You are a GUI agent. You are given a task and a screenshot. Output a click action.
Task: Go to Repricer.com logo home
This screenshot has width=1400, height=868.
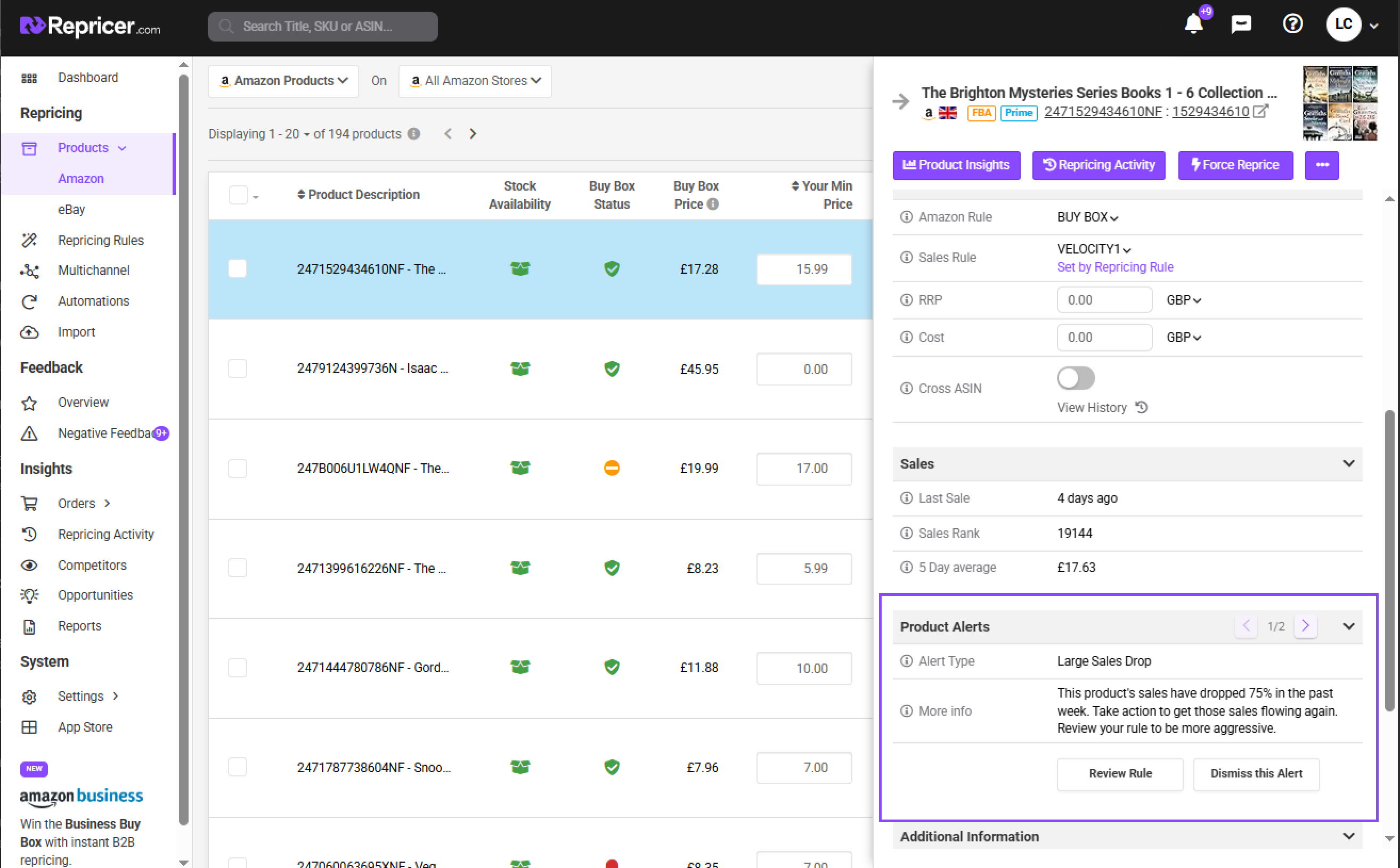[90, 26]
